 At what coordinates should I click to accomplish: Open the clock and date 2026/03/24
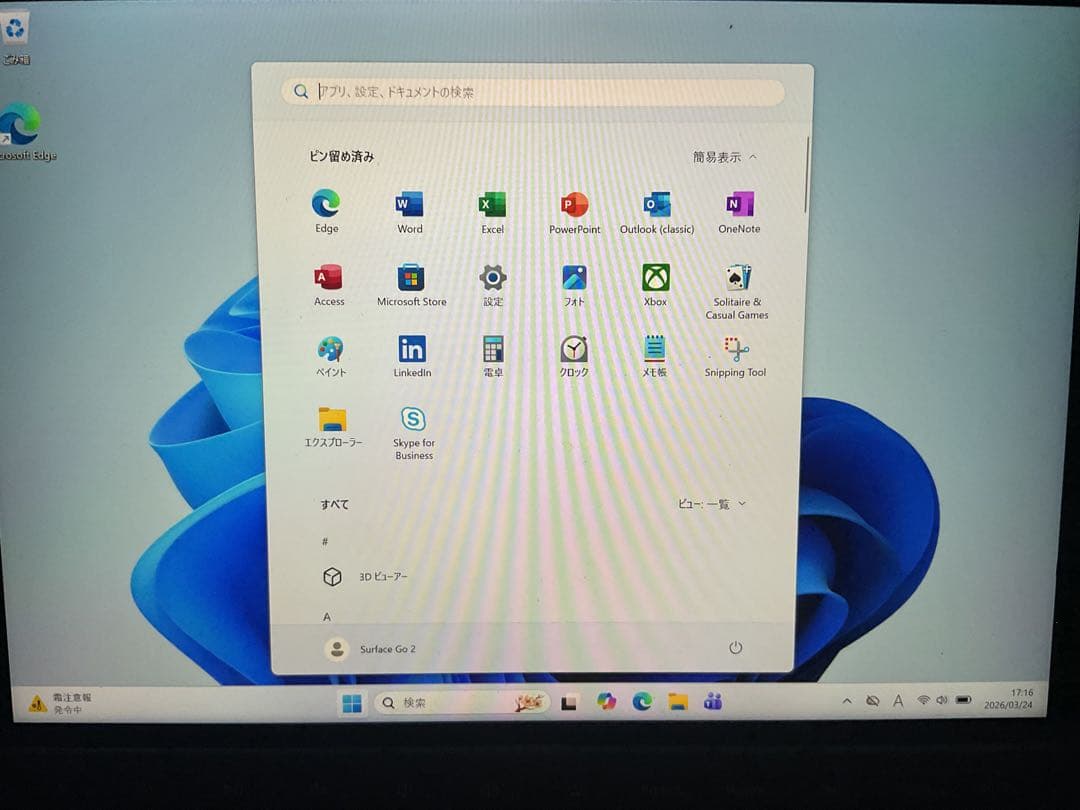[1008, 698]
